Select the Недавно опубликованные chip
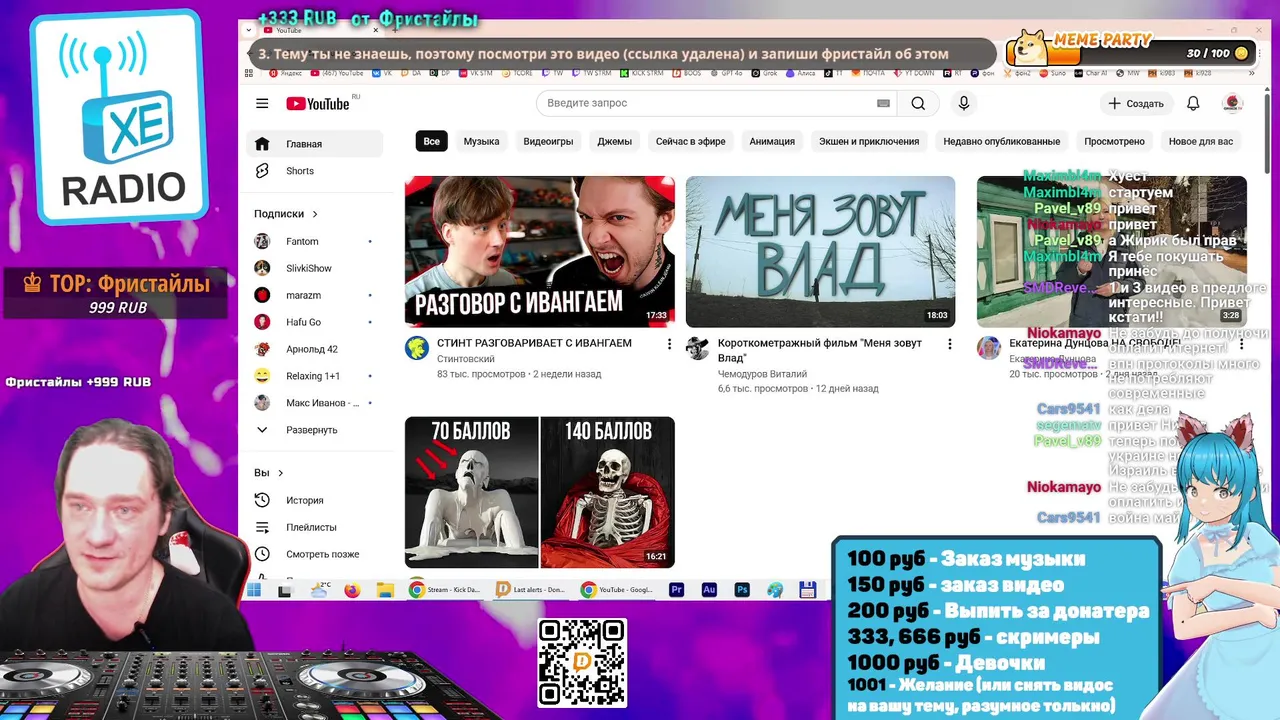1280x720 pixels. point(1001,141)
